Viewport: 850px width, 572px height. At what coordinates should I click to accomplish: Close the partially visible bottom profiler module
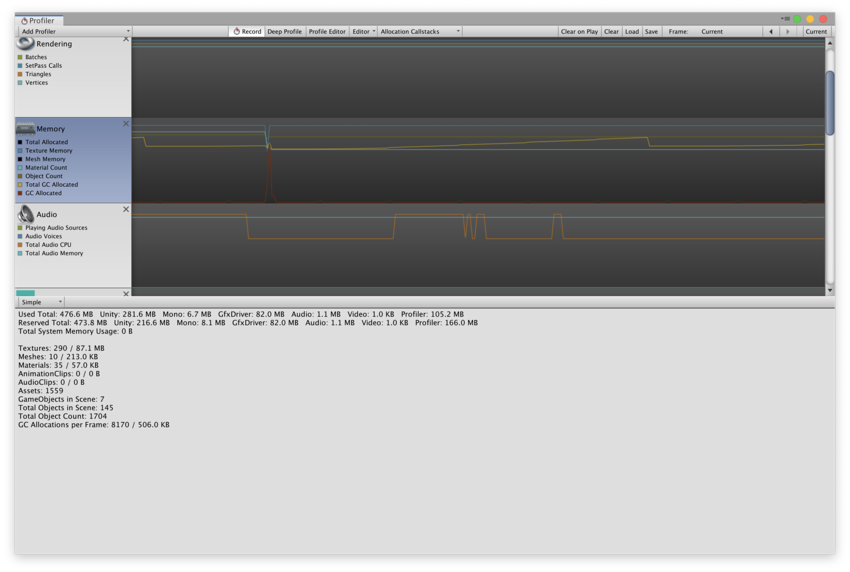126,293
